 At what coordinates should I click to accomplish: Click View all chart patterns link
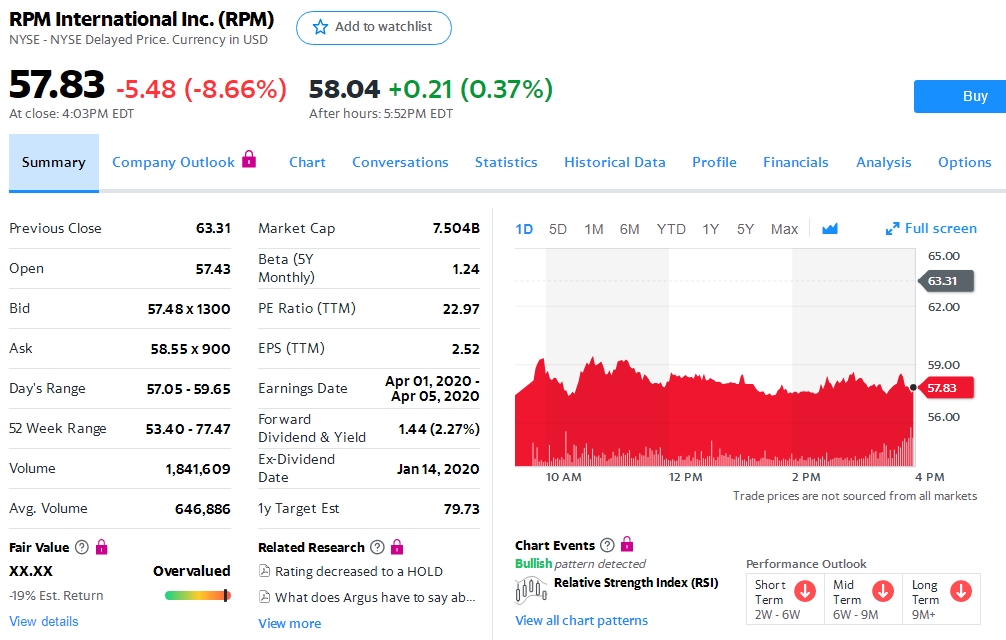pyautogui.click(x=581, y=621)
